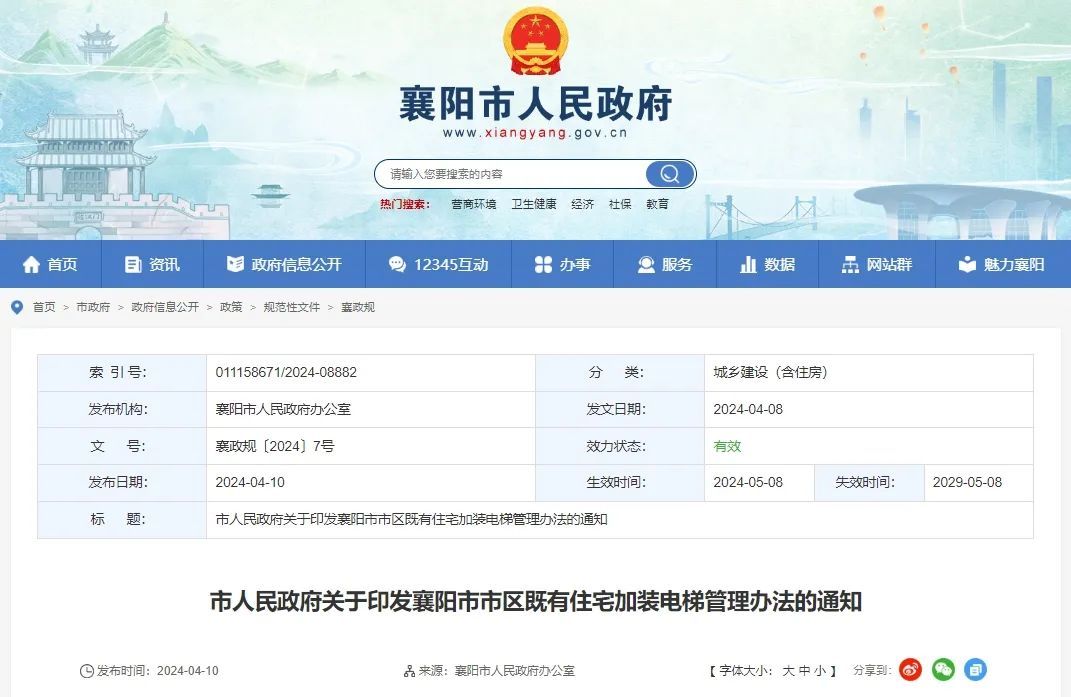Select hot search term 卫生健康
This screenshot has width=1071, height=697.
point(533,204)
